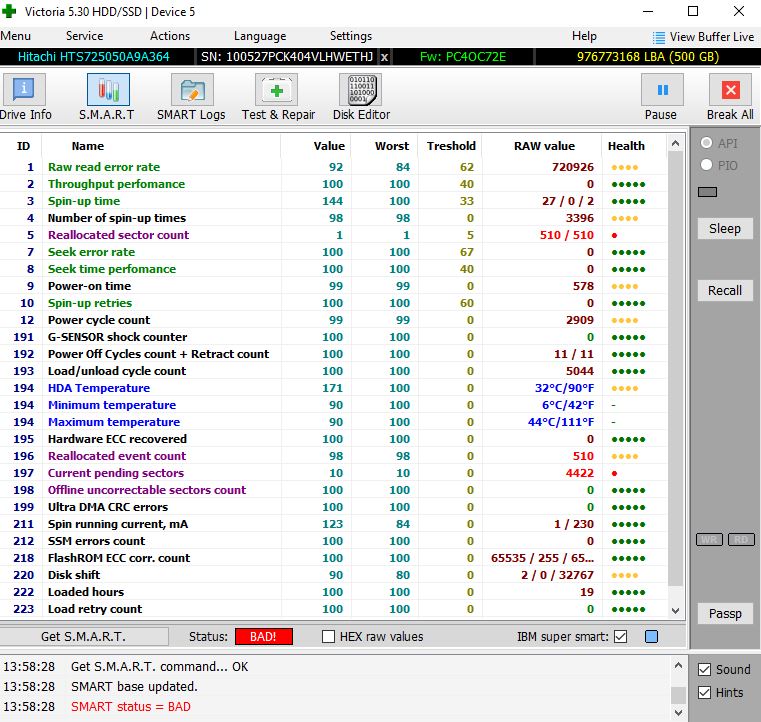This screenshot has width=761, height=722.
Task: Click the log panel scroll down arrow
Action: coord(678,713)
